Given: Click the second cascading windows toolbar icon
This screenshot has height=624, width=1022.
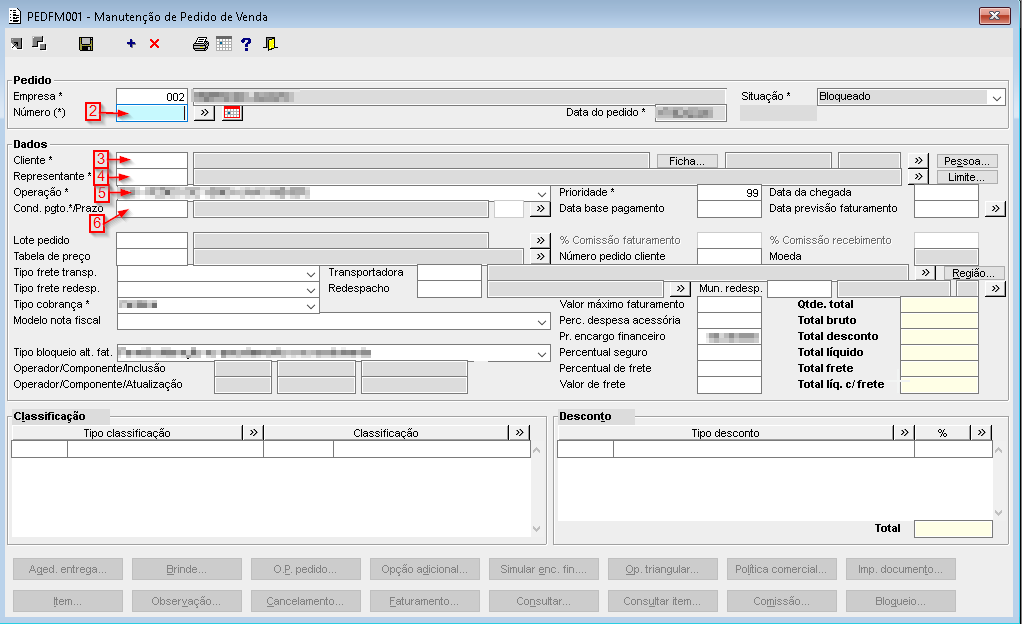Looking at the screenshot, I should 39,44.
